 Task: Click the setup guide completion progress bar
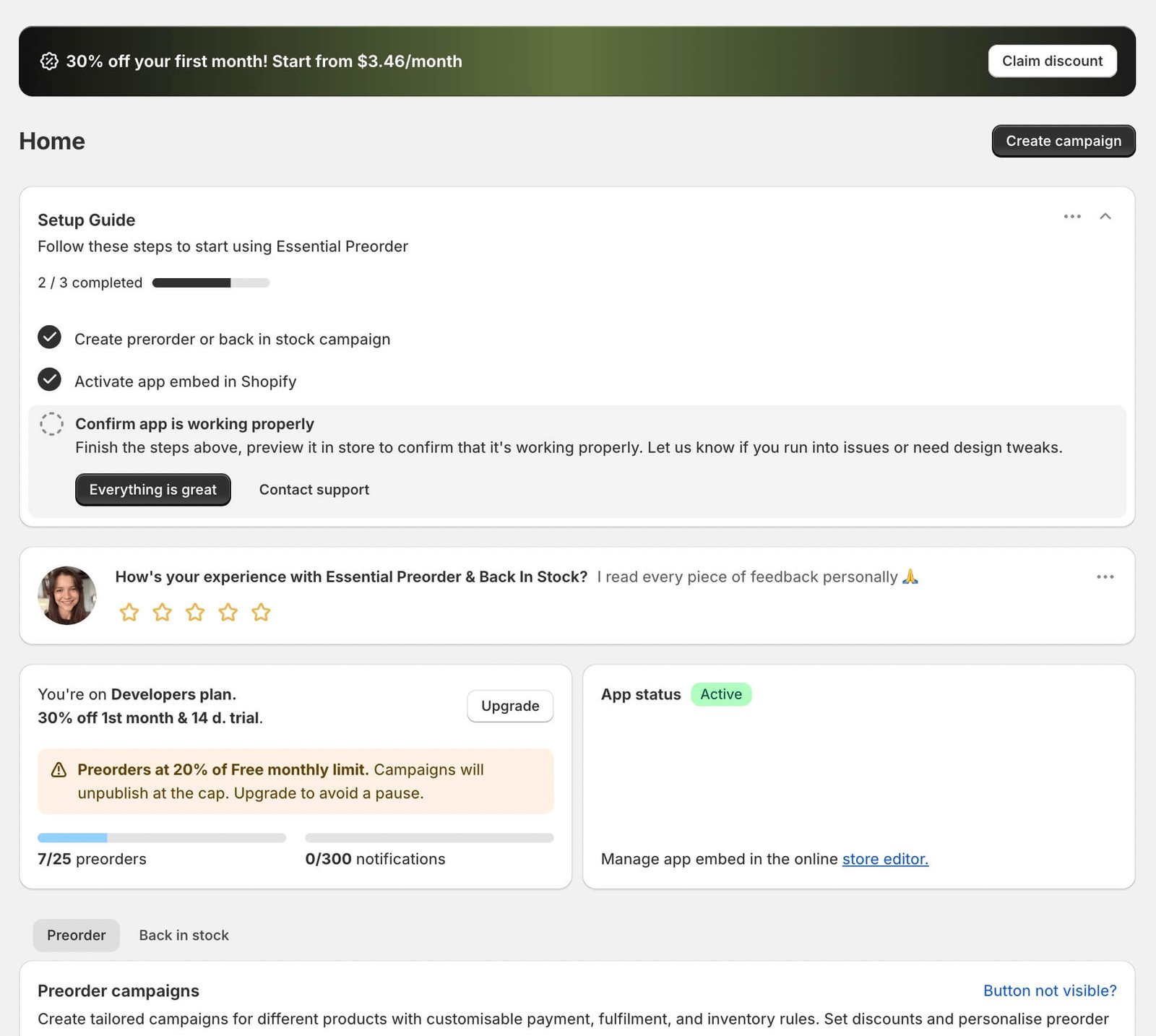coord(211,283)
